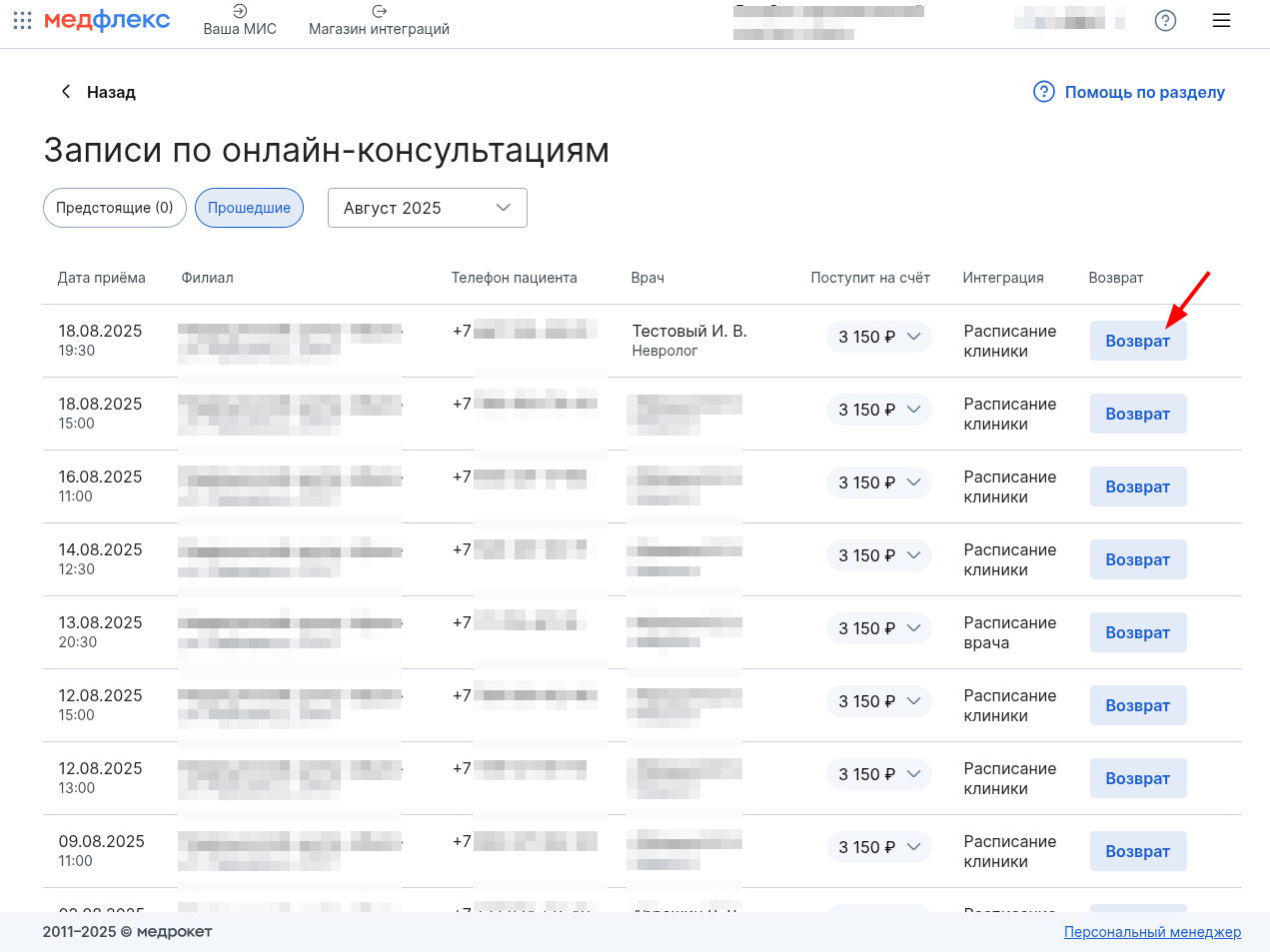Open Помощь по разделу help
The image size is (1270, 952).
coord(1129,92)
